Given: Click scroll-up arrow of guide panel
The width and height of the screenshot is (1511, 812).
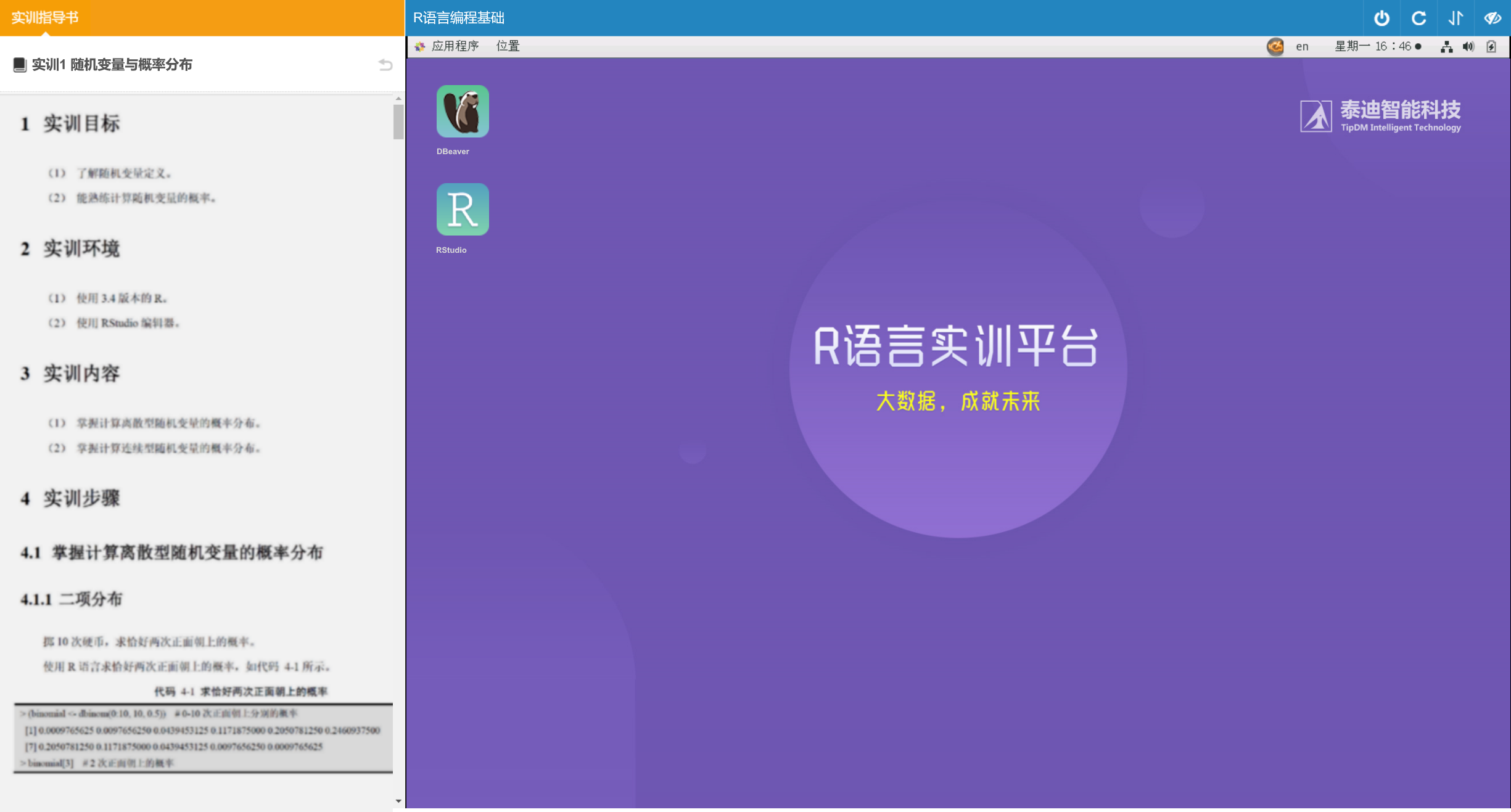Looking at the screenshot, I should 398,98.
